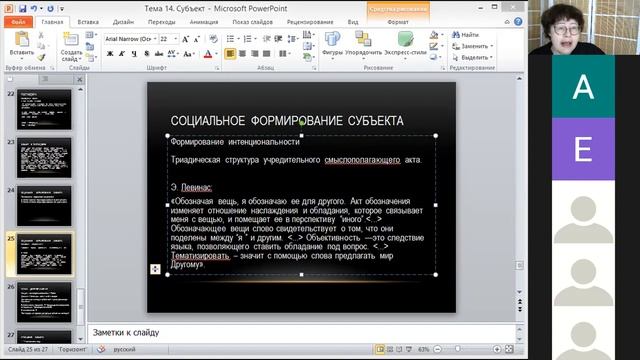Close the slide thumbnails pane

click(x=80, y=80)
